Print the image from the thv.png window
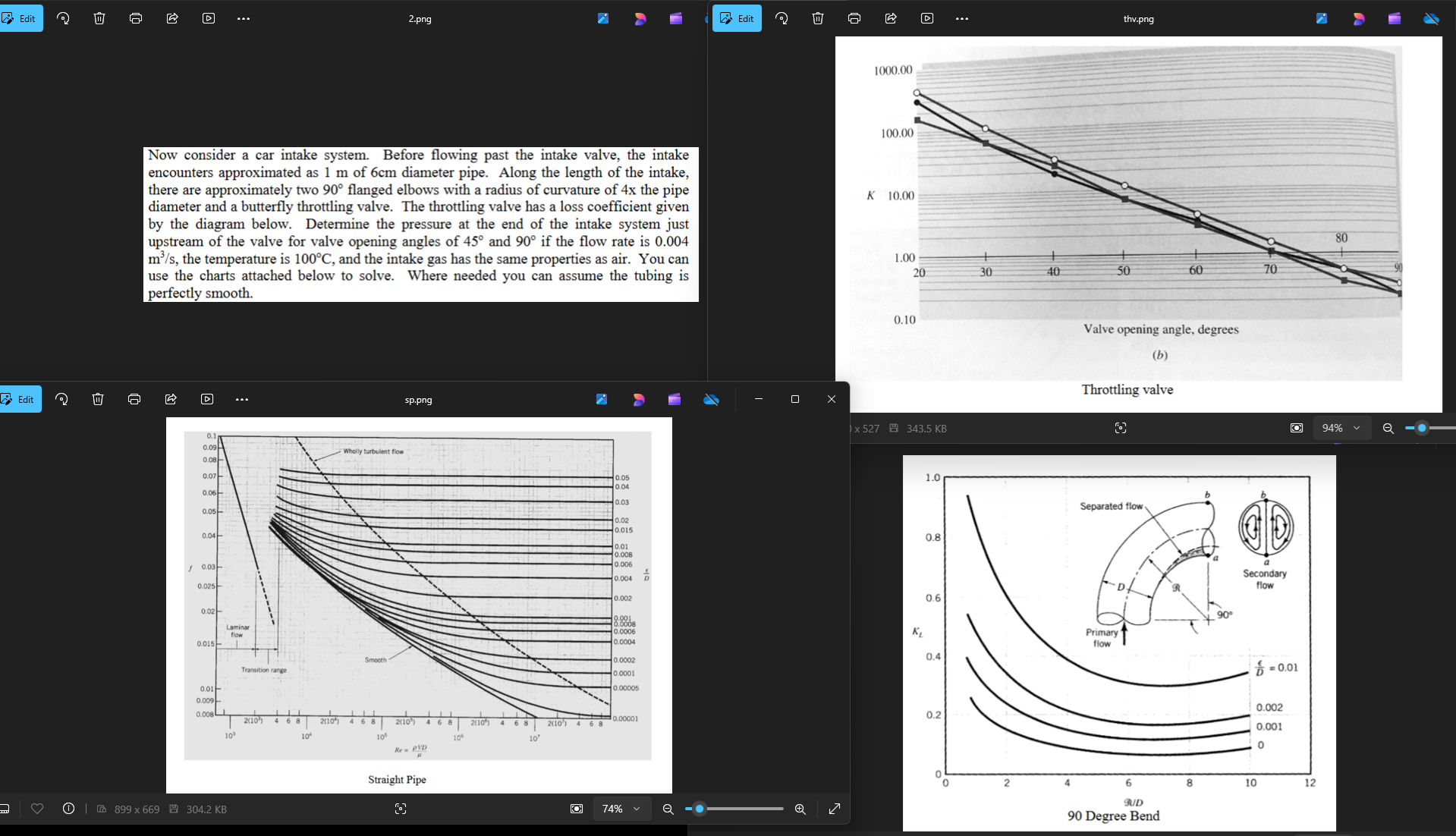 tap(854, 18)
